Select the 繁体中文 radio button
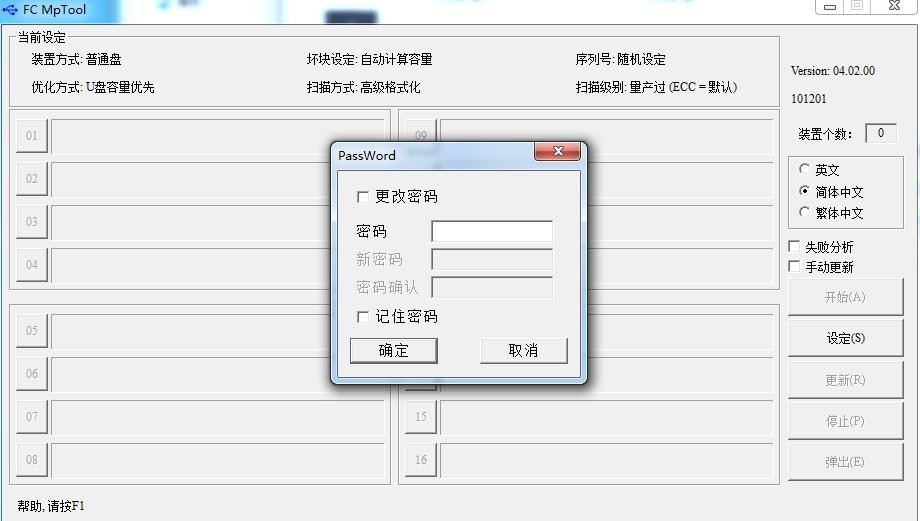 click(804, 212)
